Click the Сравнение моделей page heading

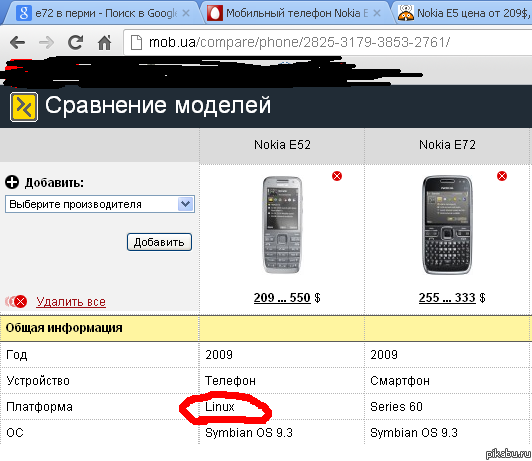click(x=158, y=105)
